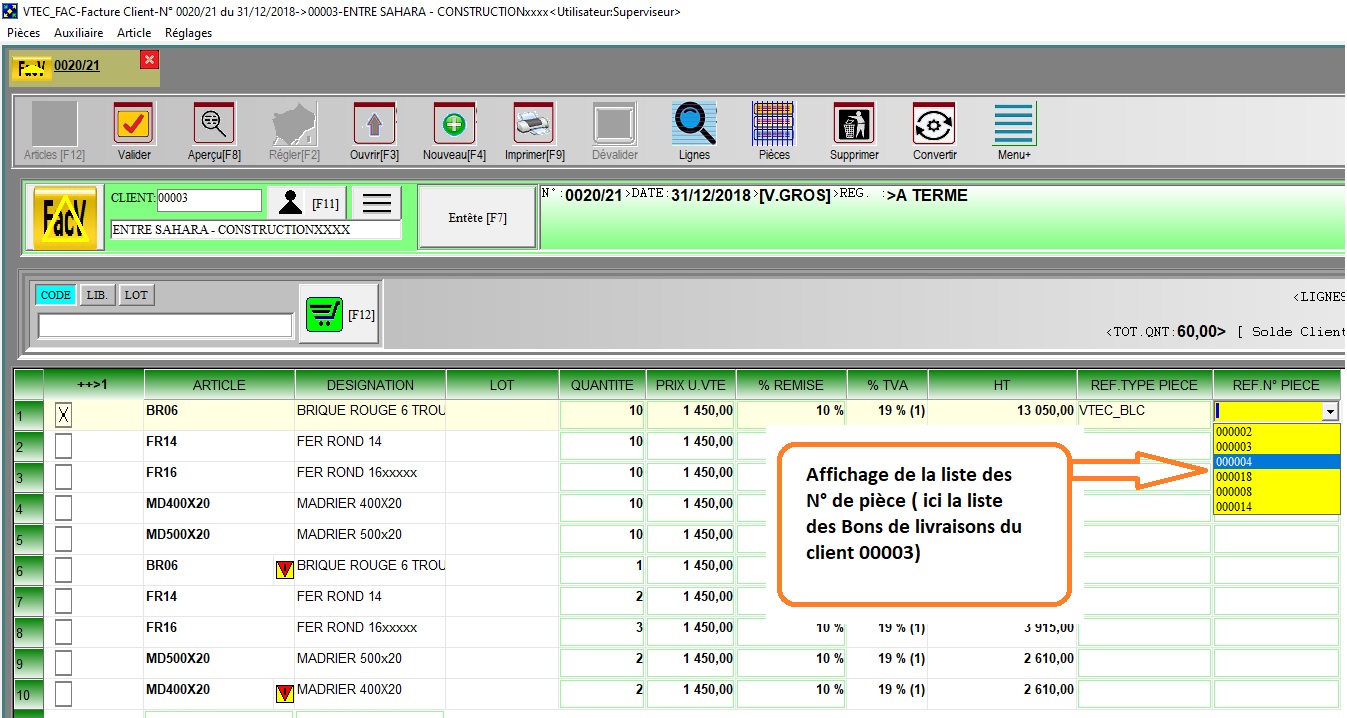This screenshot has width=1347, height=718.
Task: Tick the checkbox on row 6
Action: (63, 570)
